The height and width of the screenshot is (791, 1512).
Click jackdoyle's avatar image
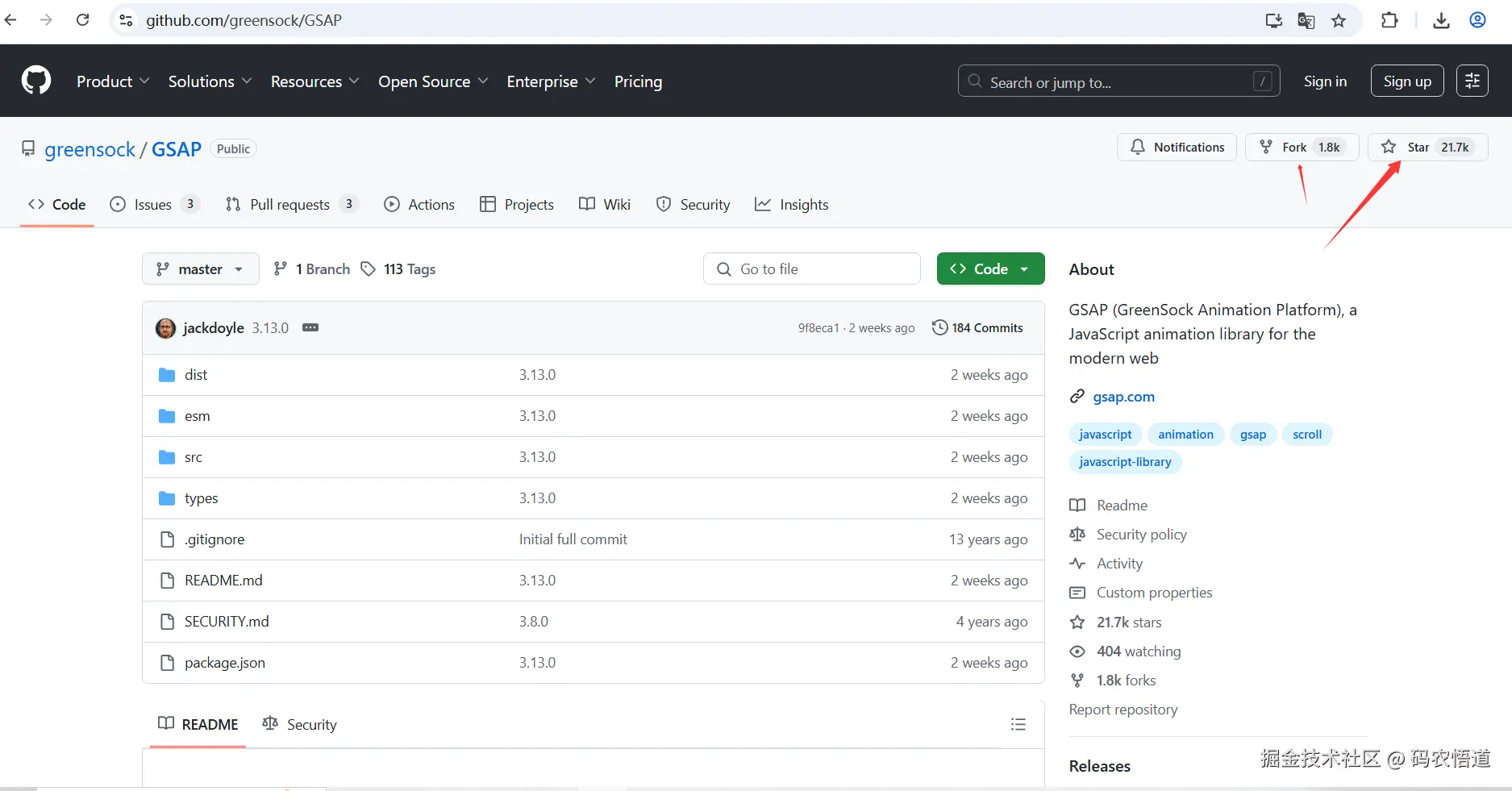pos(165,328)
